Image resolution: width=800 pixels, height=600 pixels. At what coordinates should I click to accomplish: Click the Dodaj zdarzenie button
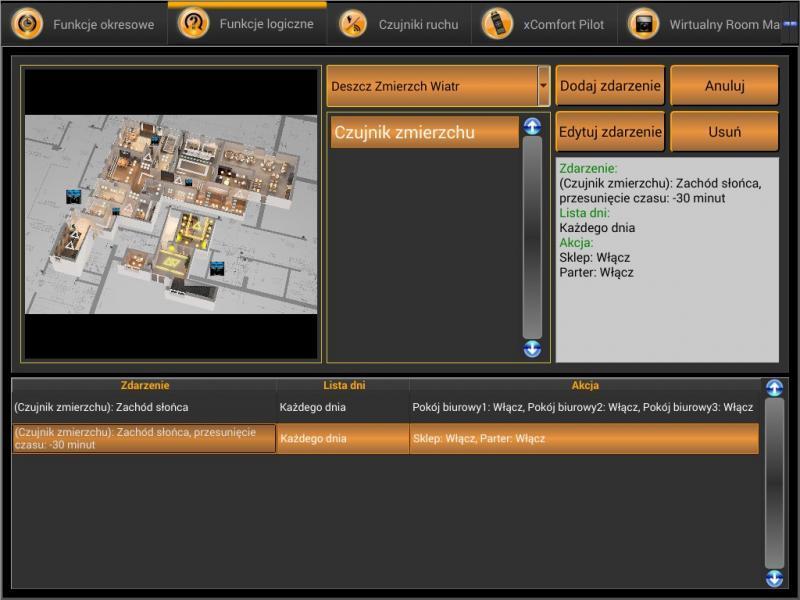610,86
